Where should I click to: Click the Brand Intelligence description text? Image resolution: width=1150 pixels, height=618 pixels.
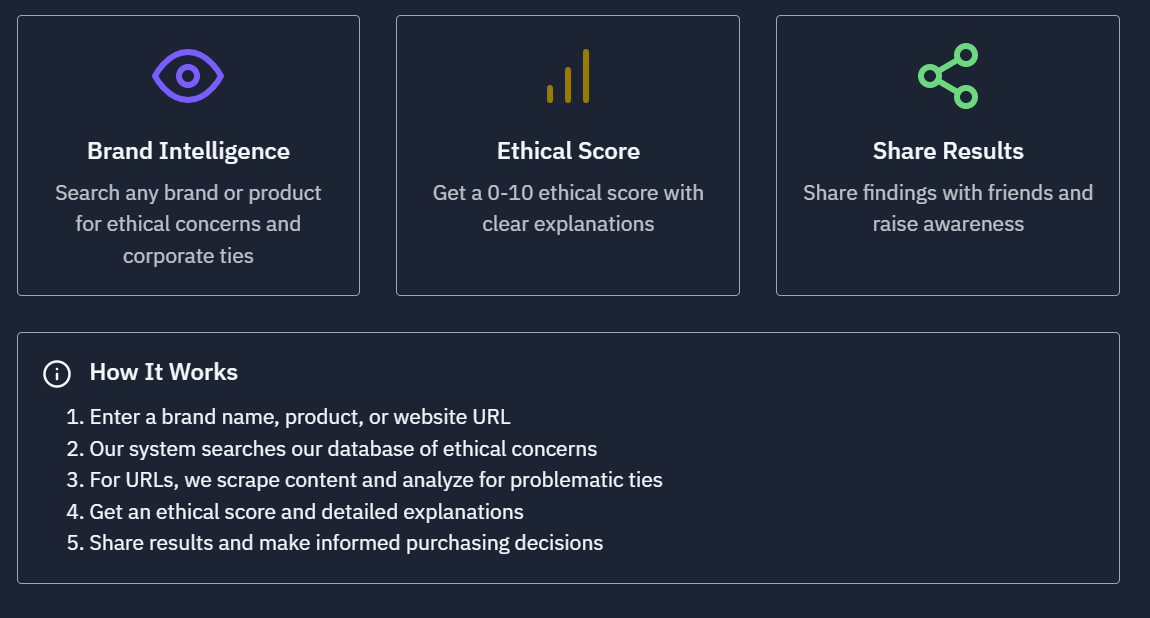pyautogui.click(x=188, y=224)
